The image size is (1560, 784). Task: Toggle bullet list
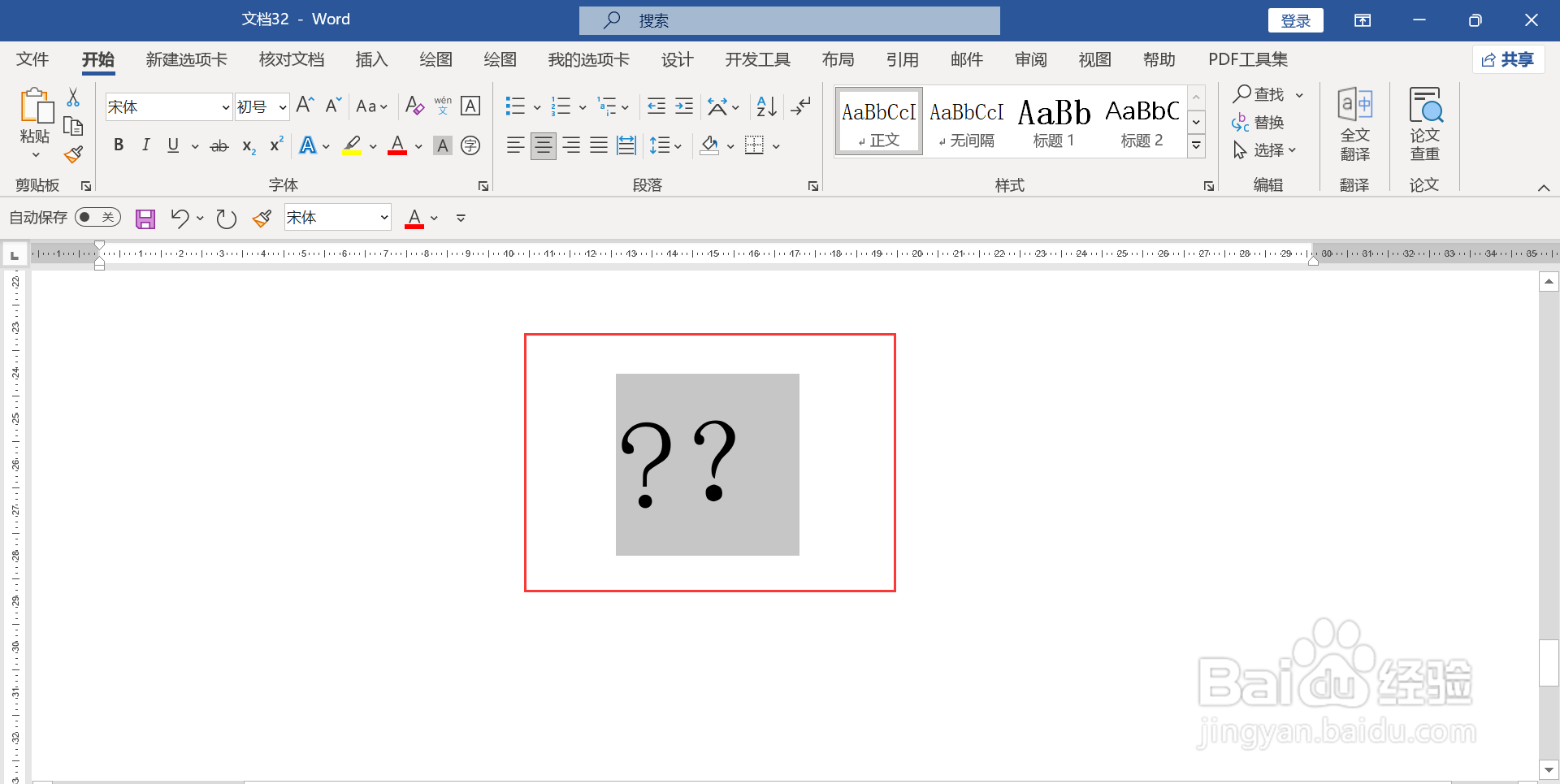pos(515,106)
